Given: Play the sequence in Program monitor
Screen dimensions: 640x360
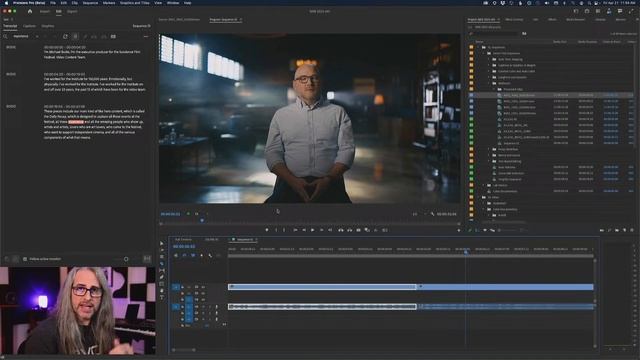Looking at the screenshot, I should click(x=313, y=230).
